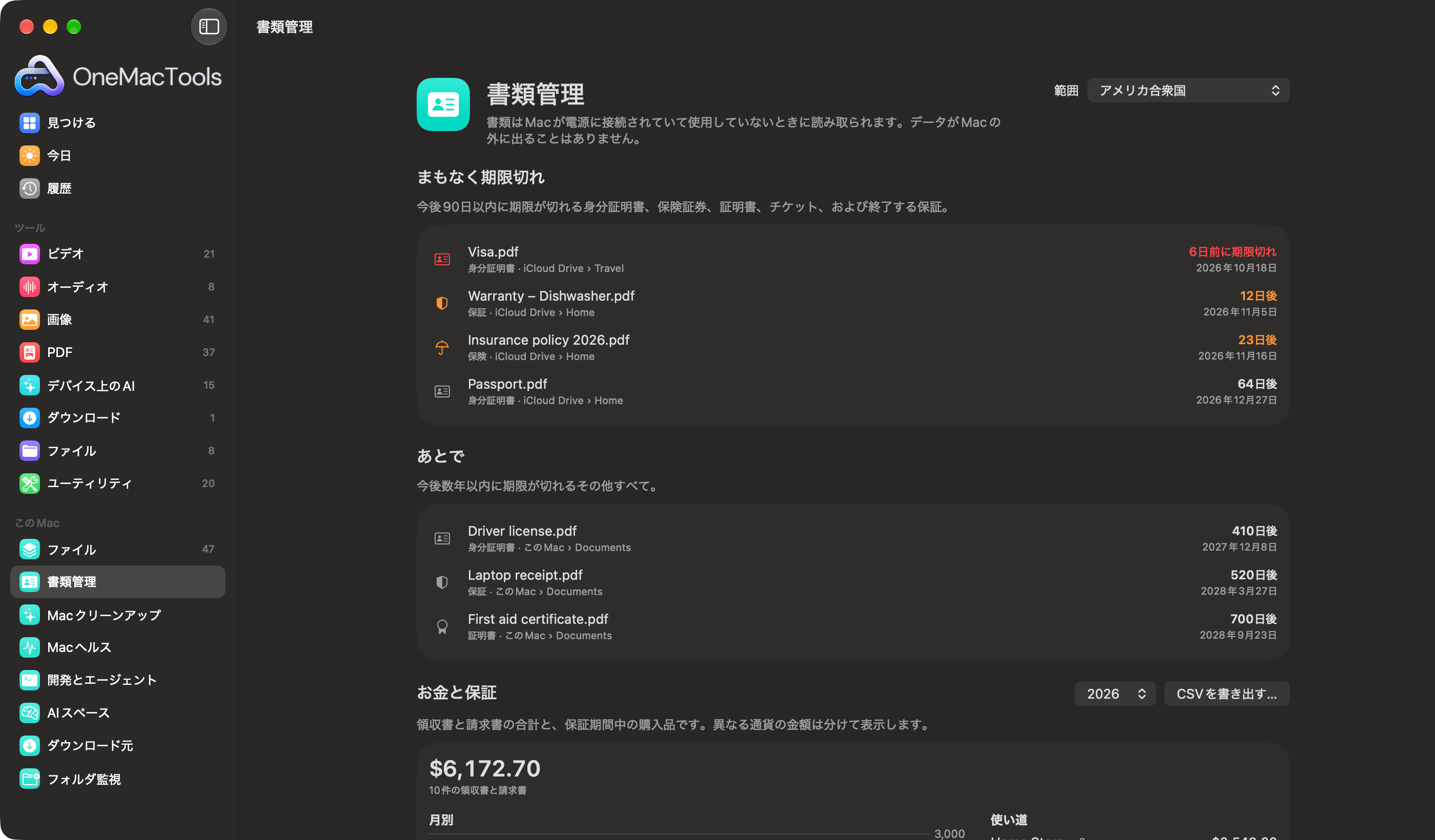
Task: Open 開発とエージェント in the sidebar
Action: [118, 680]
